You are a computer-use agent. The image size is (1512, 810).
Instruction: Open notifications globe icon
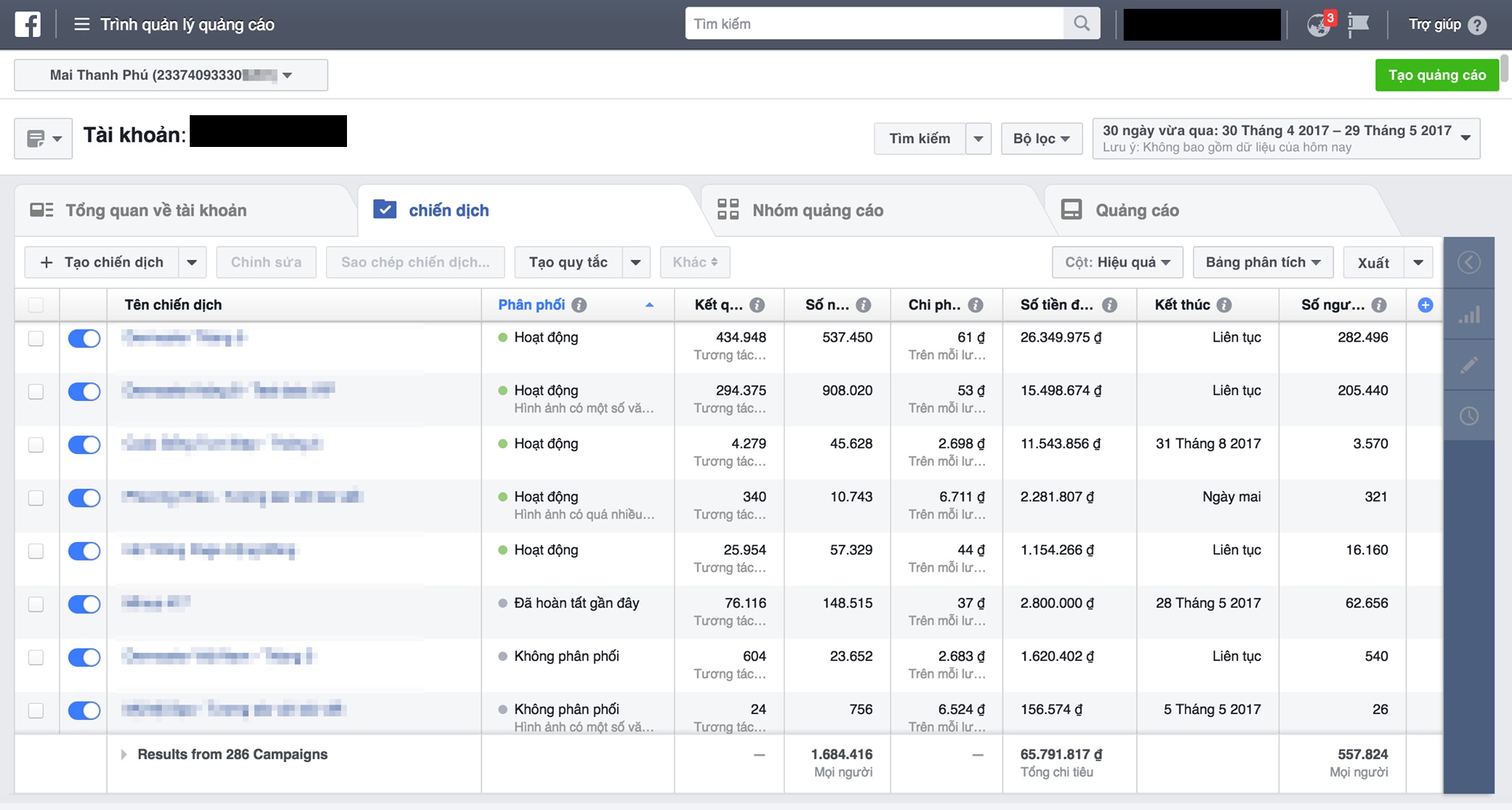pyautogui.click(x=1319, y=24)
